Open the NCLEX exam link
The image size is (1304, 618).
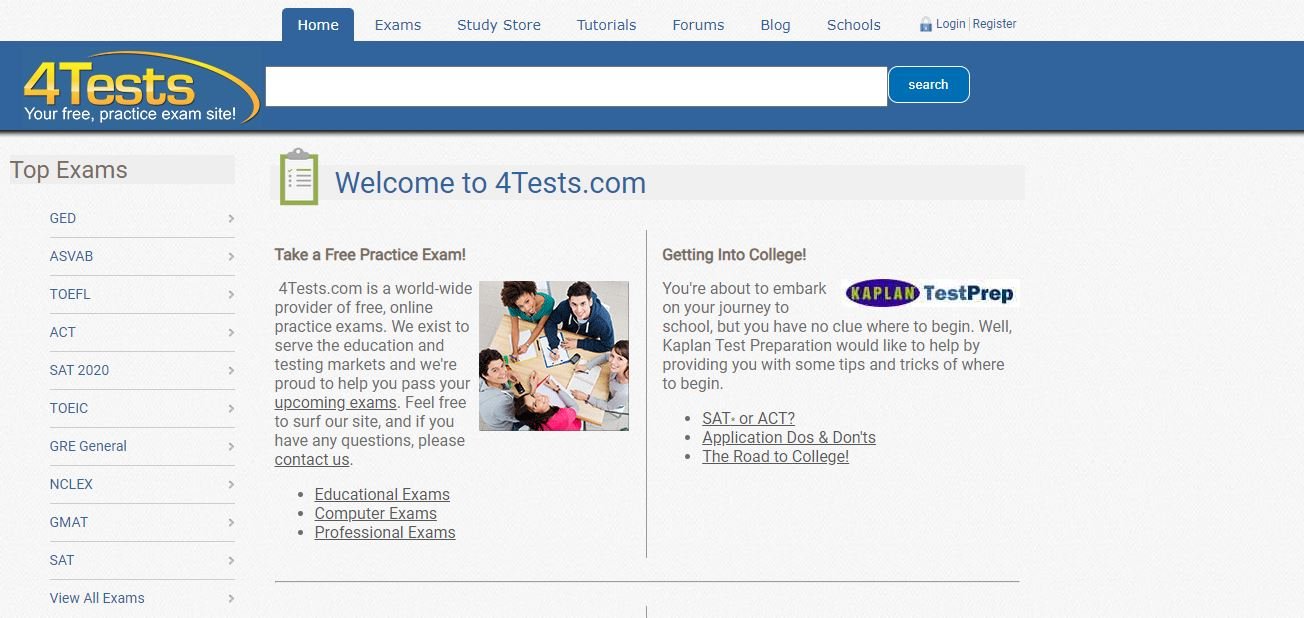[71, 484]
